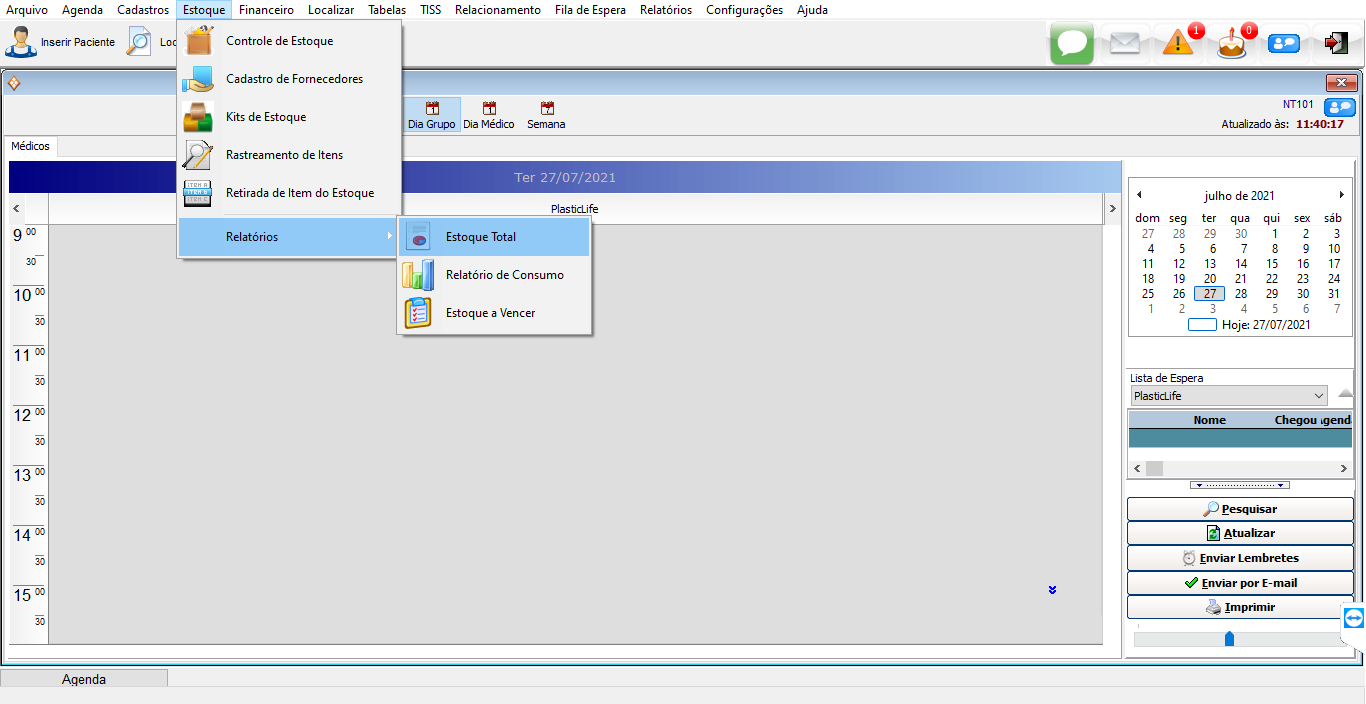Viewport: 1366px width, 704px height.
Task: Open Controle de Estoque menu item
Action: (279, 41)
